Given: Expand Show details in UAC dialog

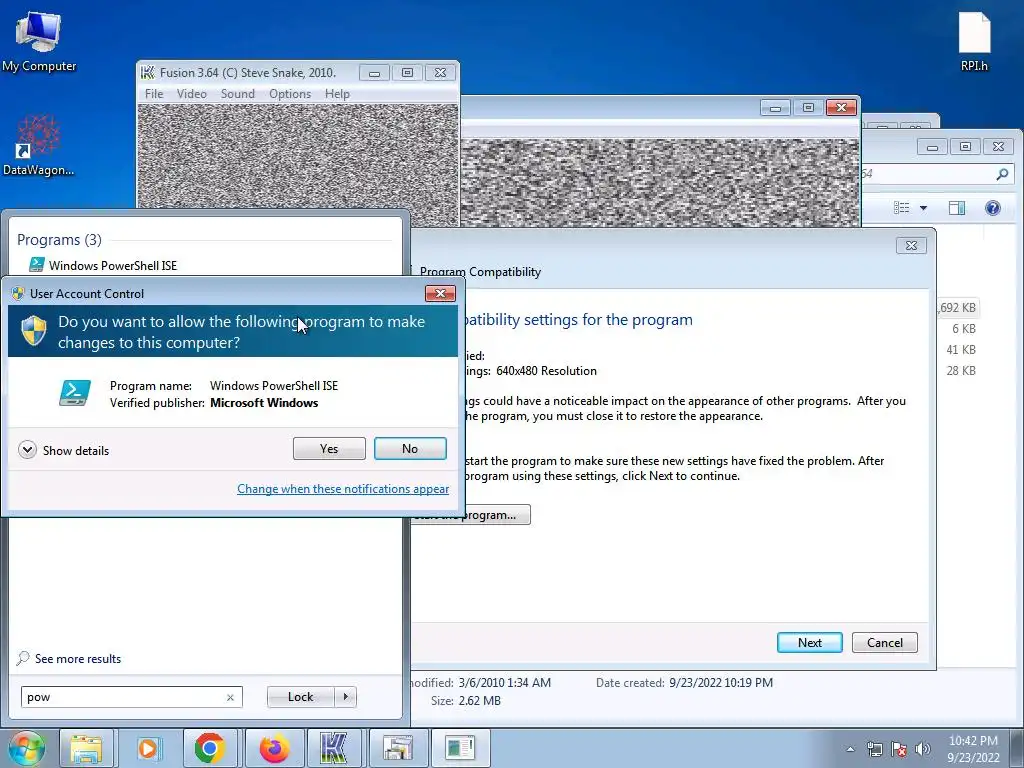Looking at the screenshot, I should (64, 450).
